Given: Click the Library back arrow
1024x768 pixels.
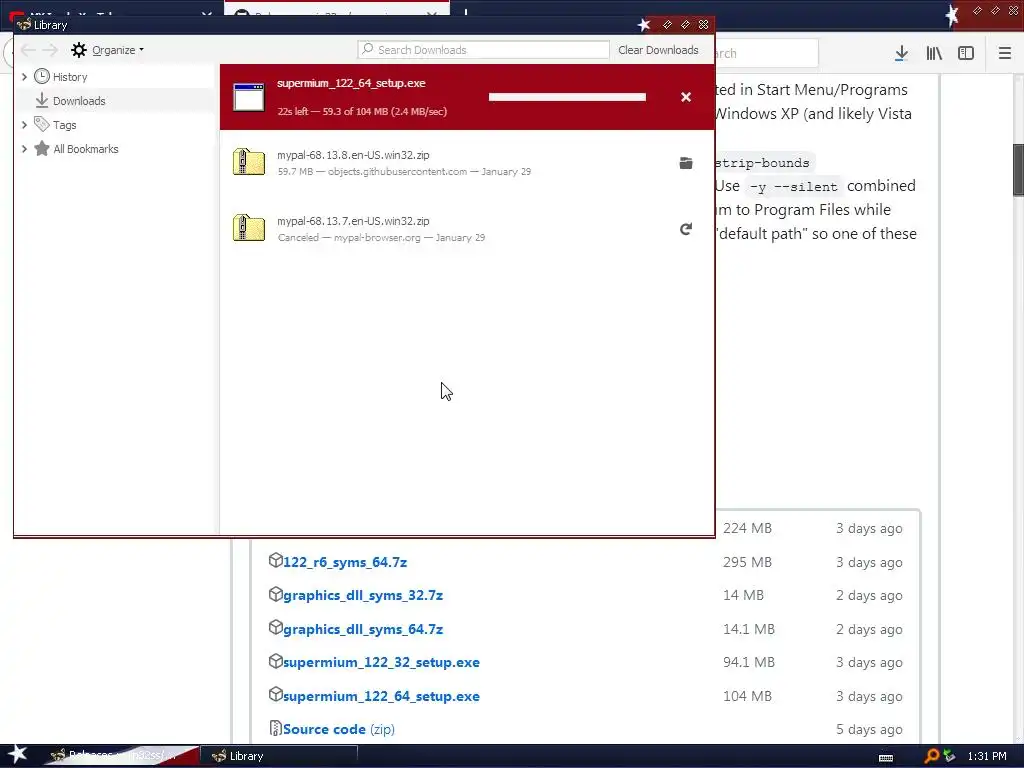Looking at the screenshot, I should pos(27,50).
